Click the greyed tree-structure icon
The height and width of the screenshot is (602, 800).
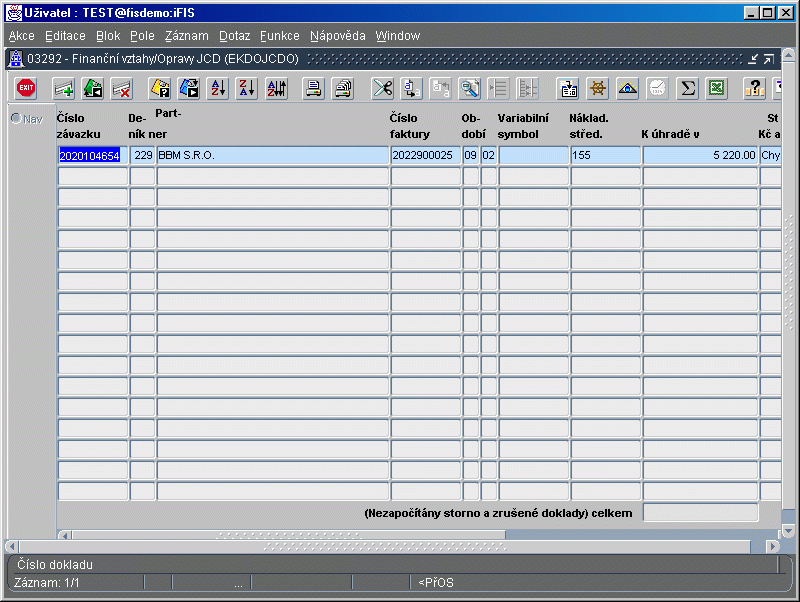[x=528, y=88]
